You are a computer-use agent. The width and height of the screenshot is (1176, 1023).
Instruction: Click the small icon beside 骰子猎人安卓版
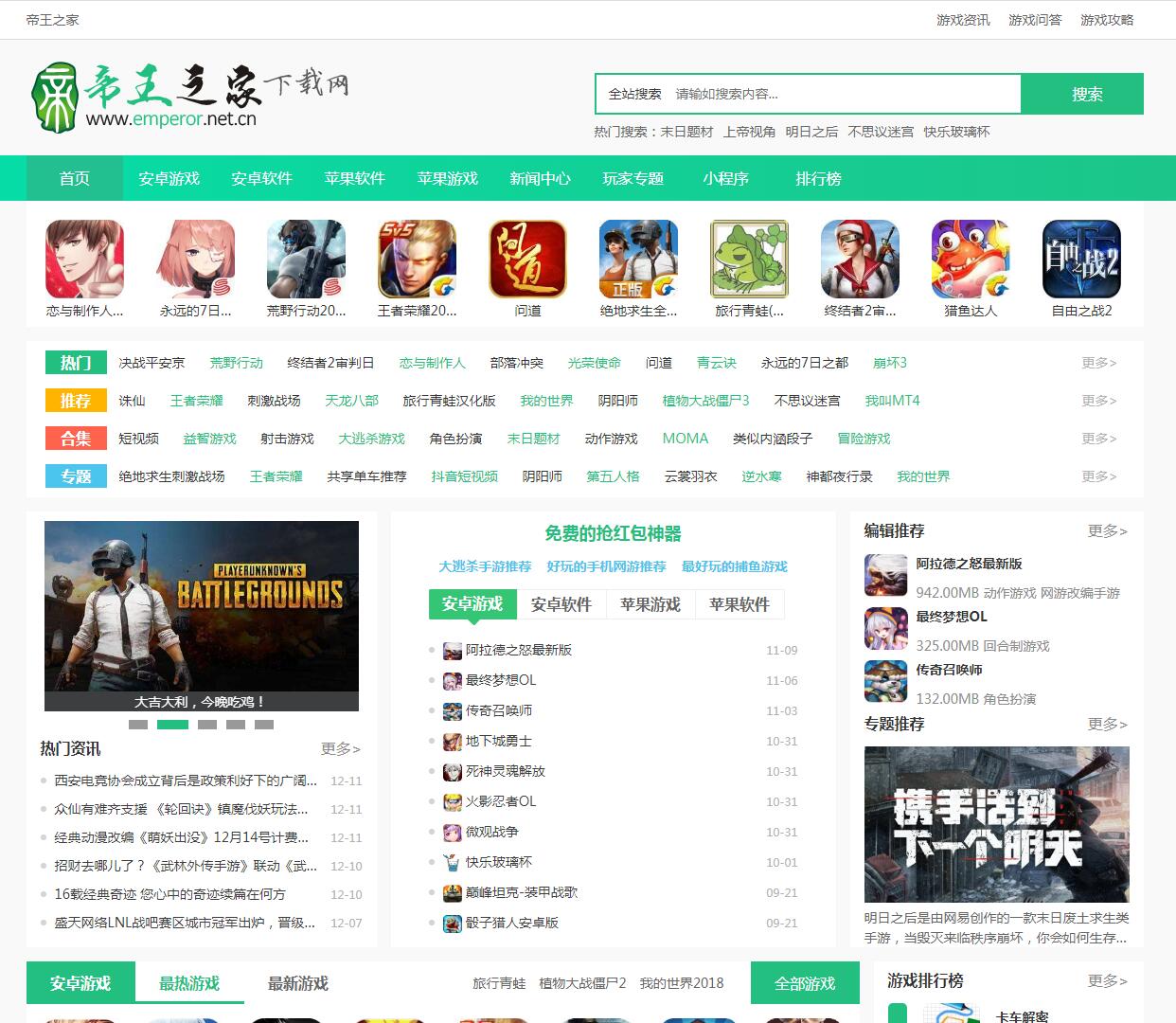pyautogui.click(x=453, y=923)
